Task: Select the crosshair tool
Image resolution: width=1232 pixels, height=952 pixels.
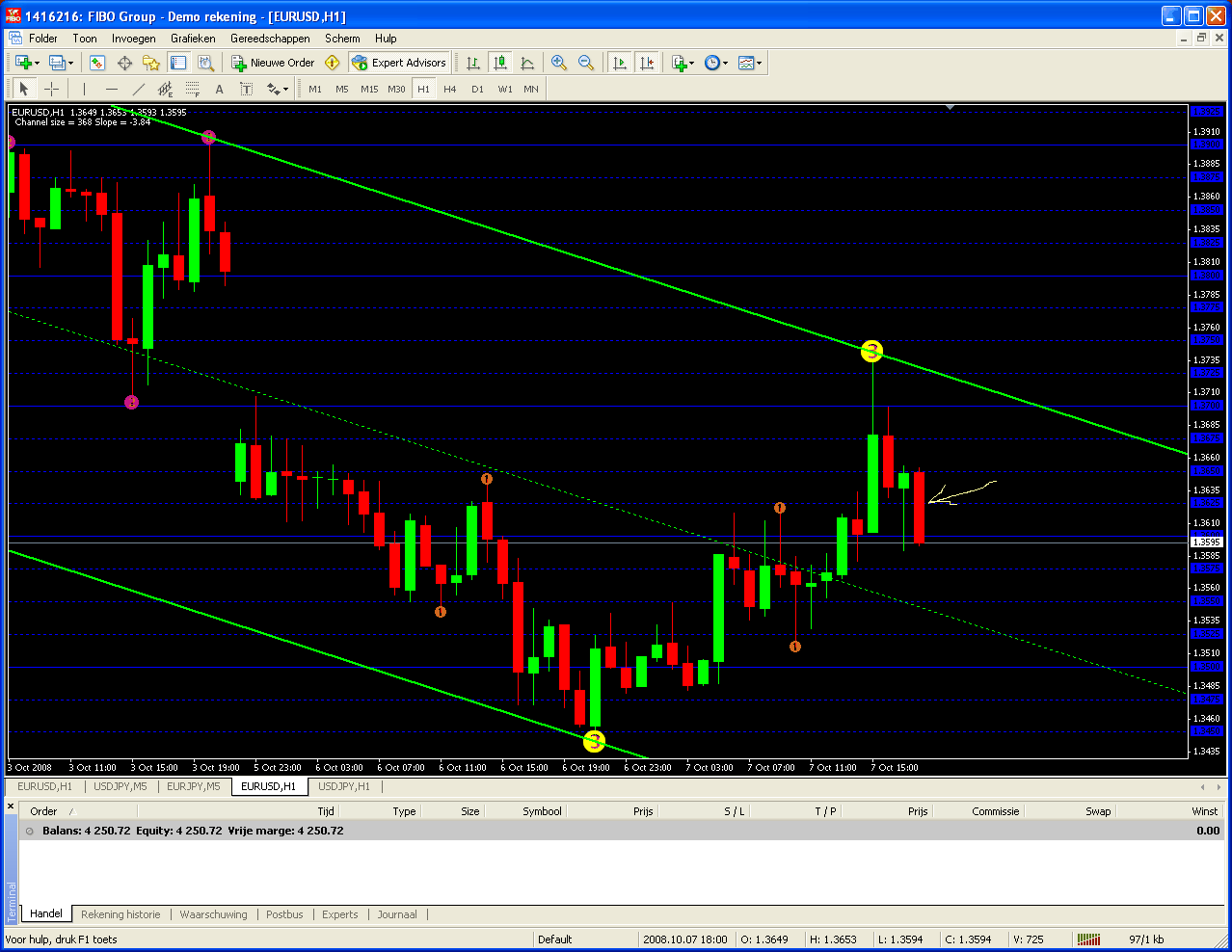Action: click(52, 89)
